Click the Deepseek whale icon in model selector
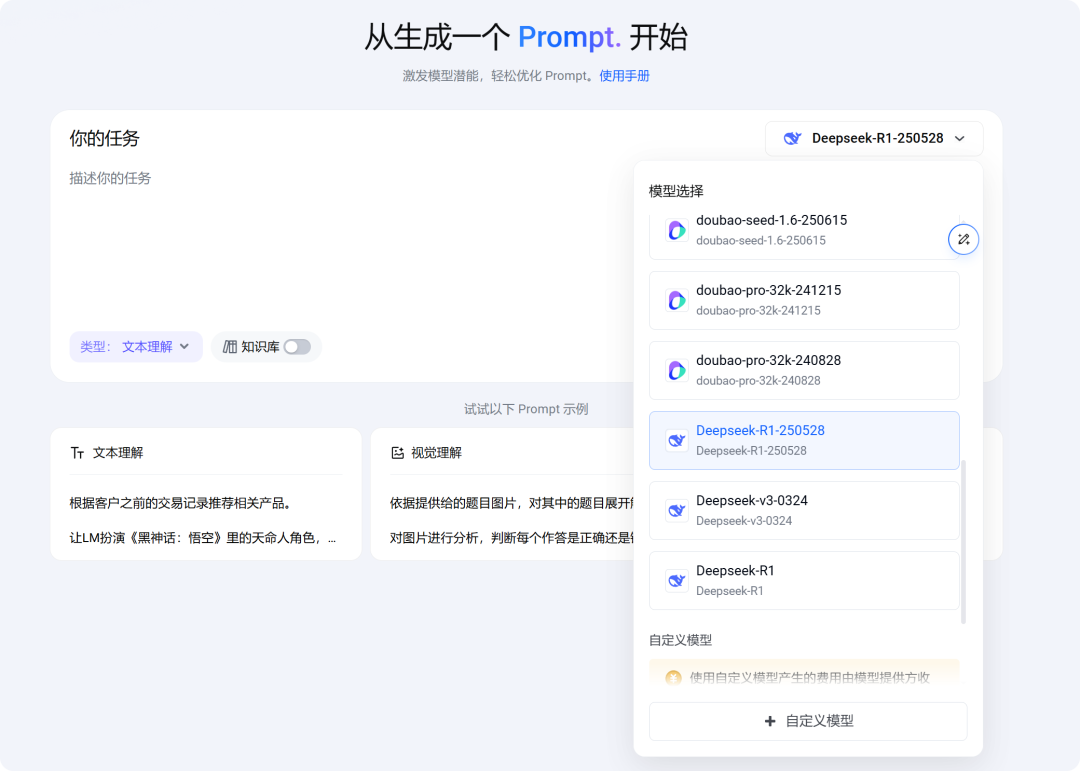The width and height of the screenshot is (1080, 771). pyautogui.click(x=792, y=138)
